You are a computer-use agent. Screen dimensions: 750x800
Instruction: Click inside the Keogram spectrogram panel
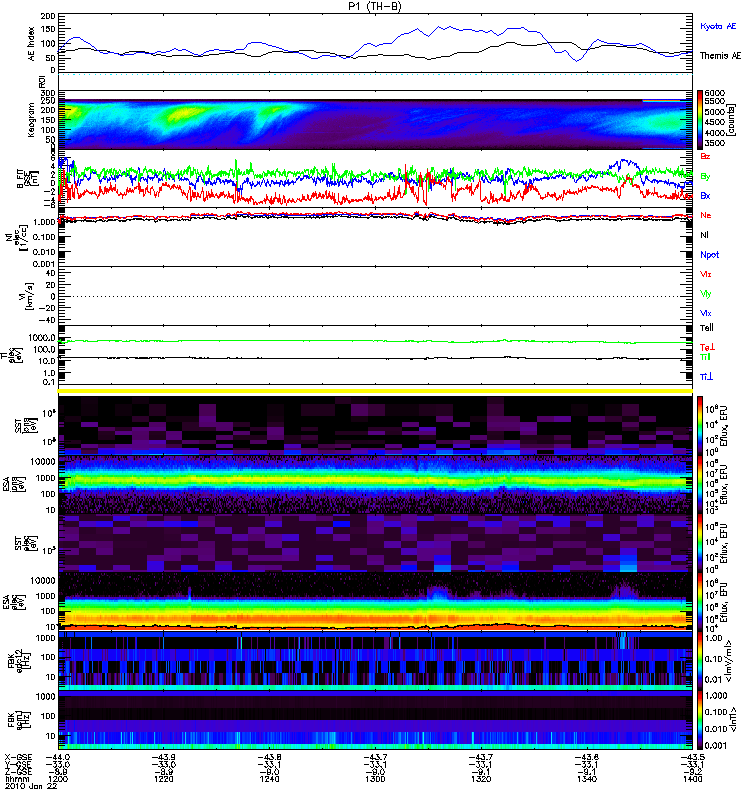[x=376, y=122]
